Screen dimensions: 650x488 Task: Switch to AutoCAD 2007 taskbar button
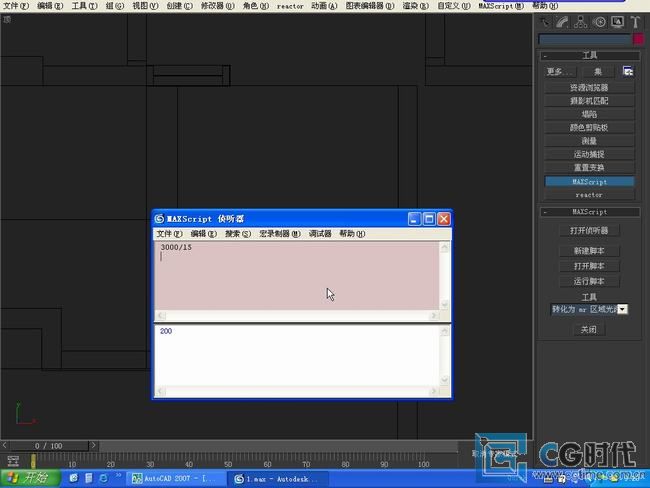tap(175, 478)
